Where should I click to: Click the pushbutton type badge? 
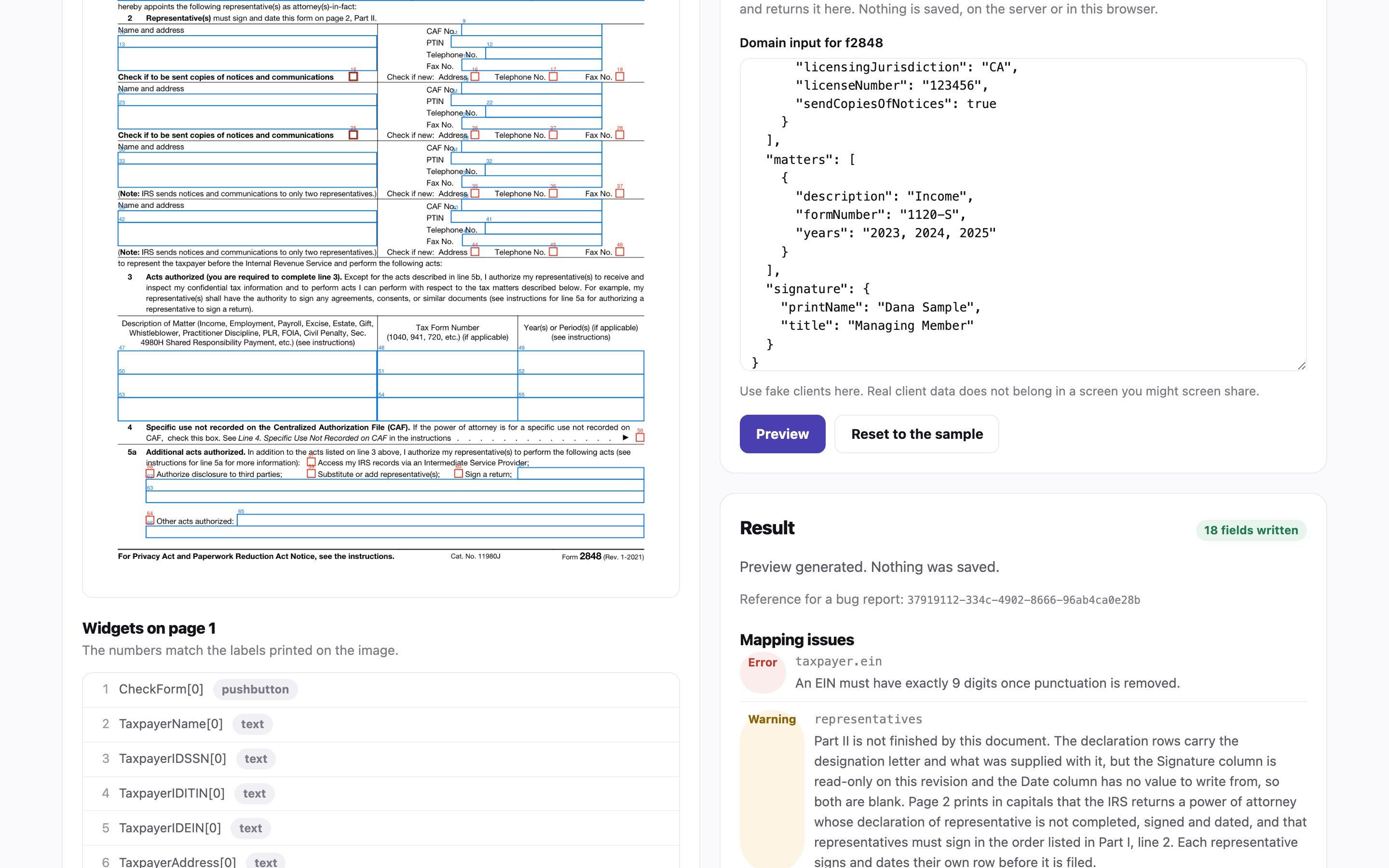255,690
